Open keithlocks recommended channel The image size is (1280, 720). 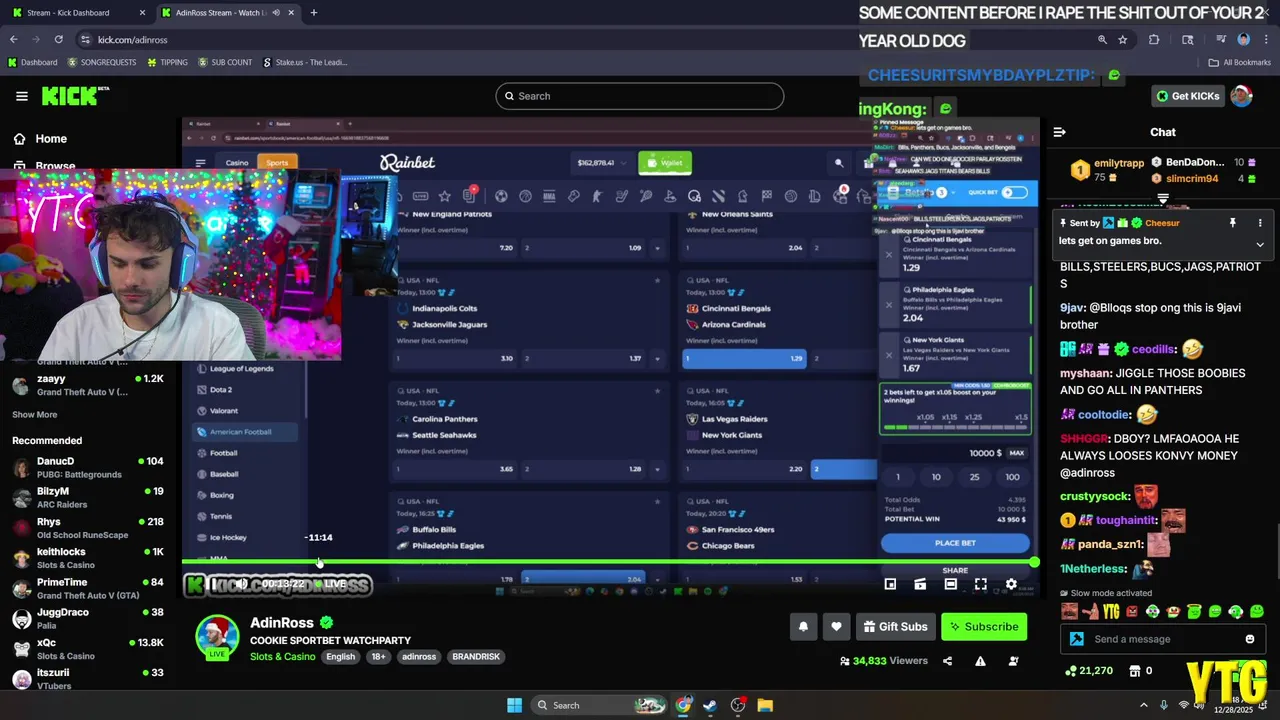pos(88,558)
